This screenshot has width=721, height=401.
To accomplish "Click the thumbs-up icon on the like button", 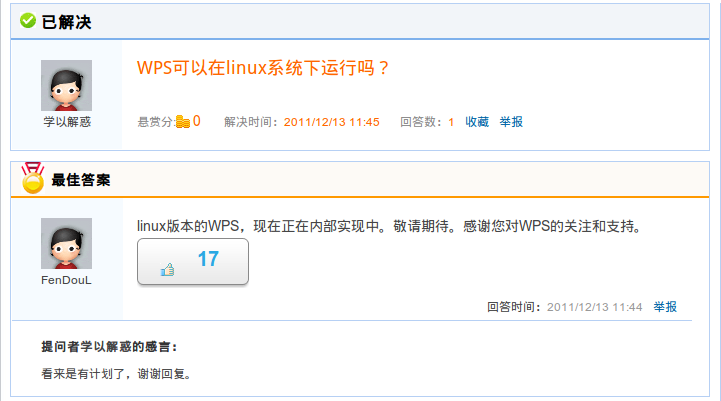I will coord(167,269).
